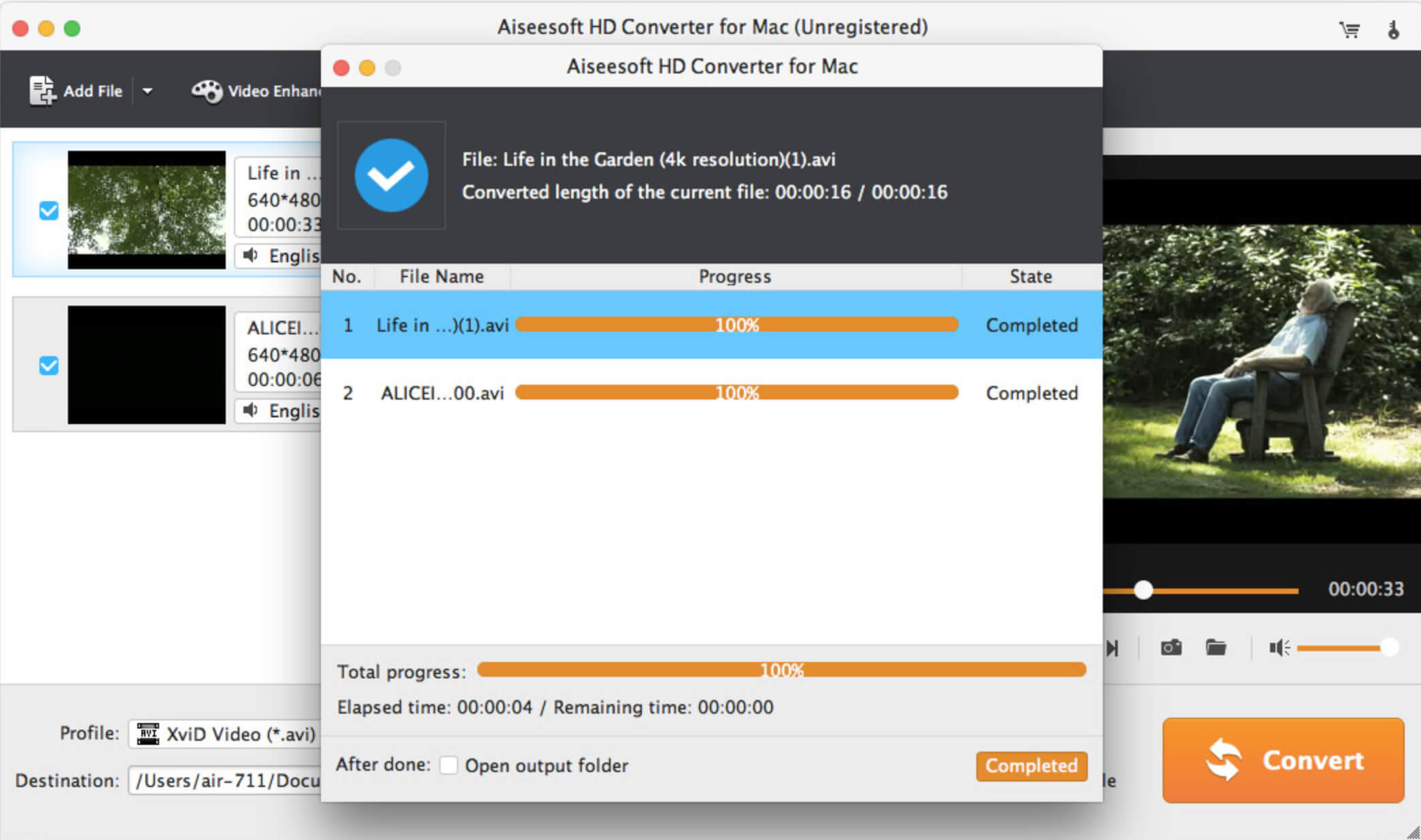Toggle the Add File dropdown arrow
The image size is (1421, 840).
(152, 92)
